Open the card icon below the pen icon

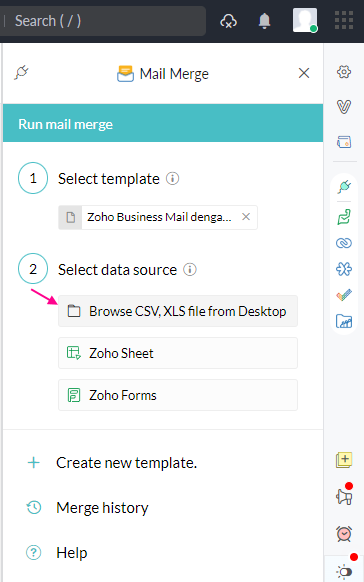pyautogui.click(x=344, y=142)
